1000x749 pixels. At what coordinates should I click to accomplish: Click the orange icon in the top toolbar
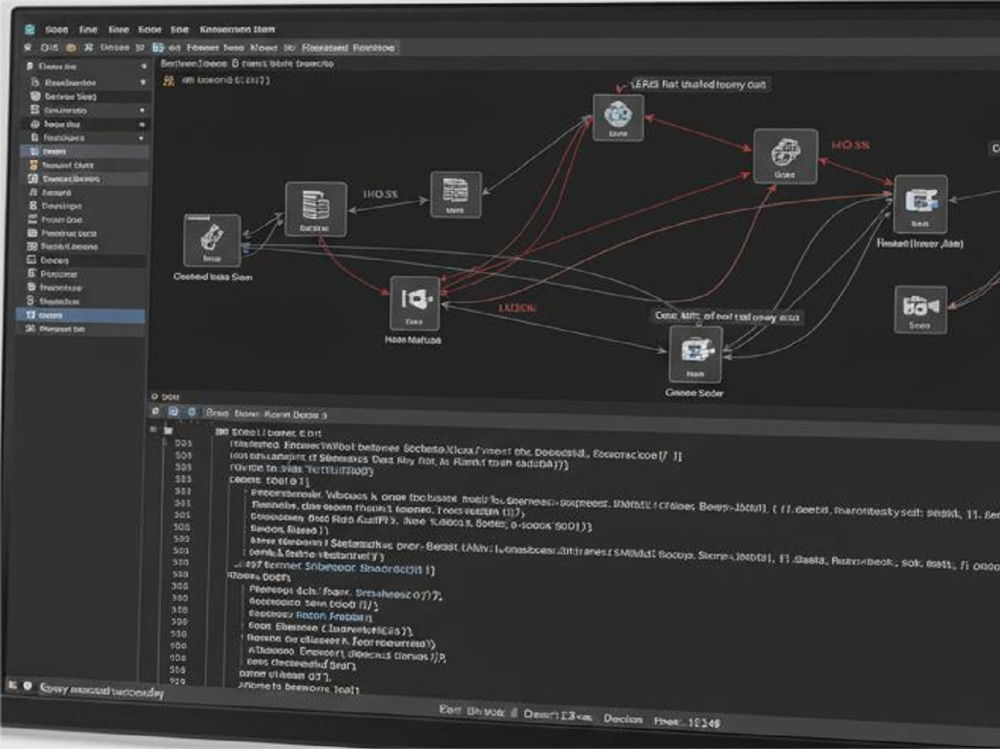click(x=71, y=48)
